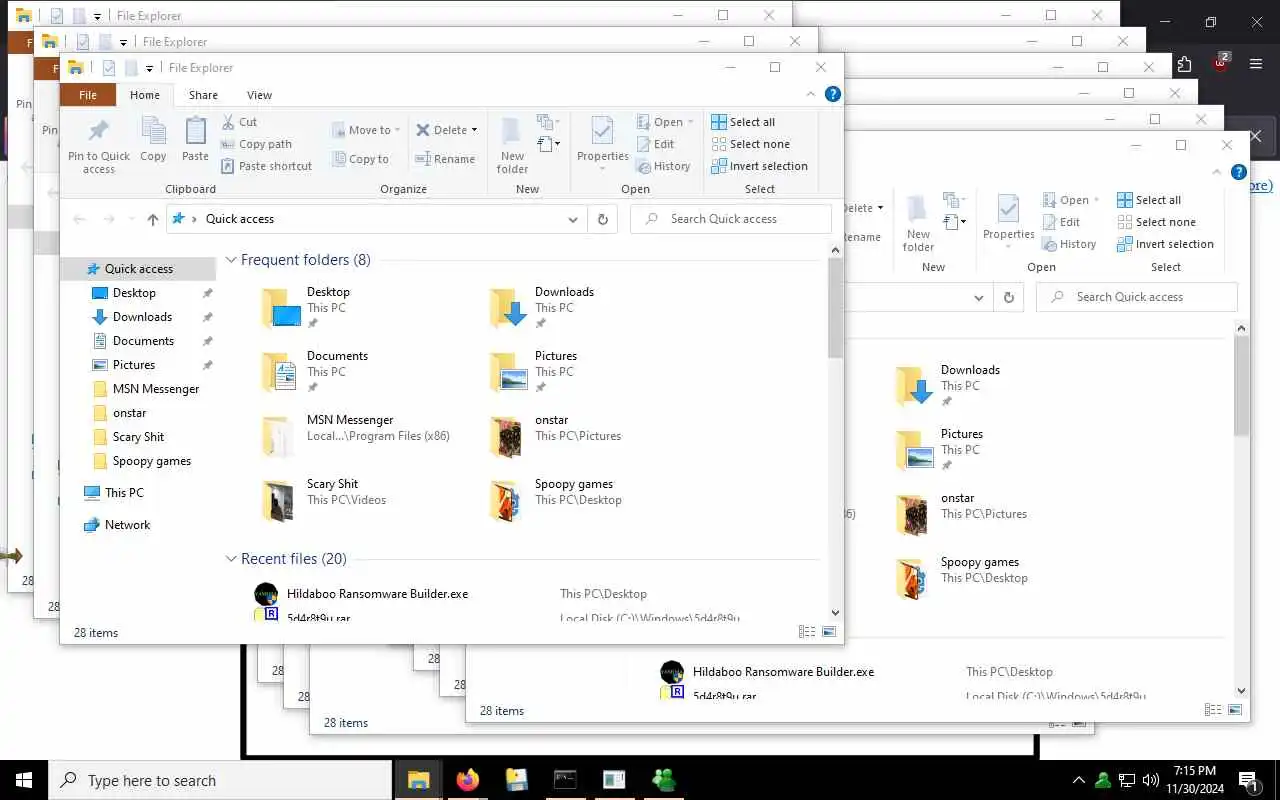Click New folder in front window ribbon
The image size is (1280, 800).
512,146
